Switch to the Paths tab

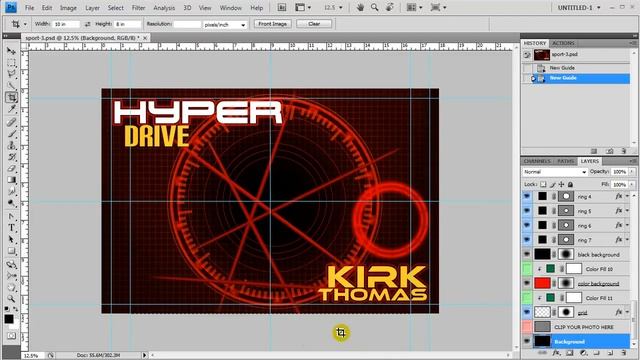coord(566,161)
